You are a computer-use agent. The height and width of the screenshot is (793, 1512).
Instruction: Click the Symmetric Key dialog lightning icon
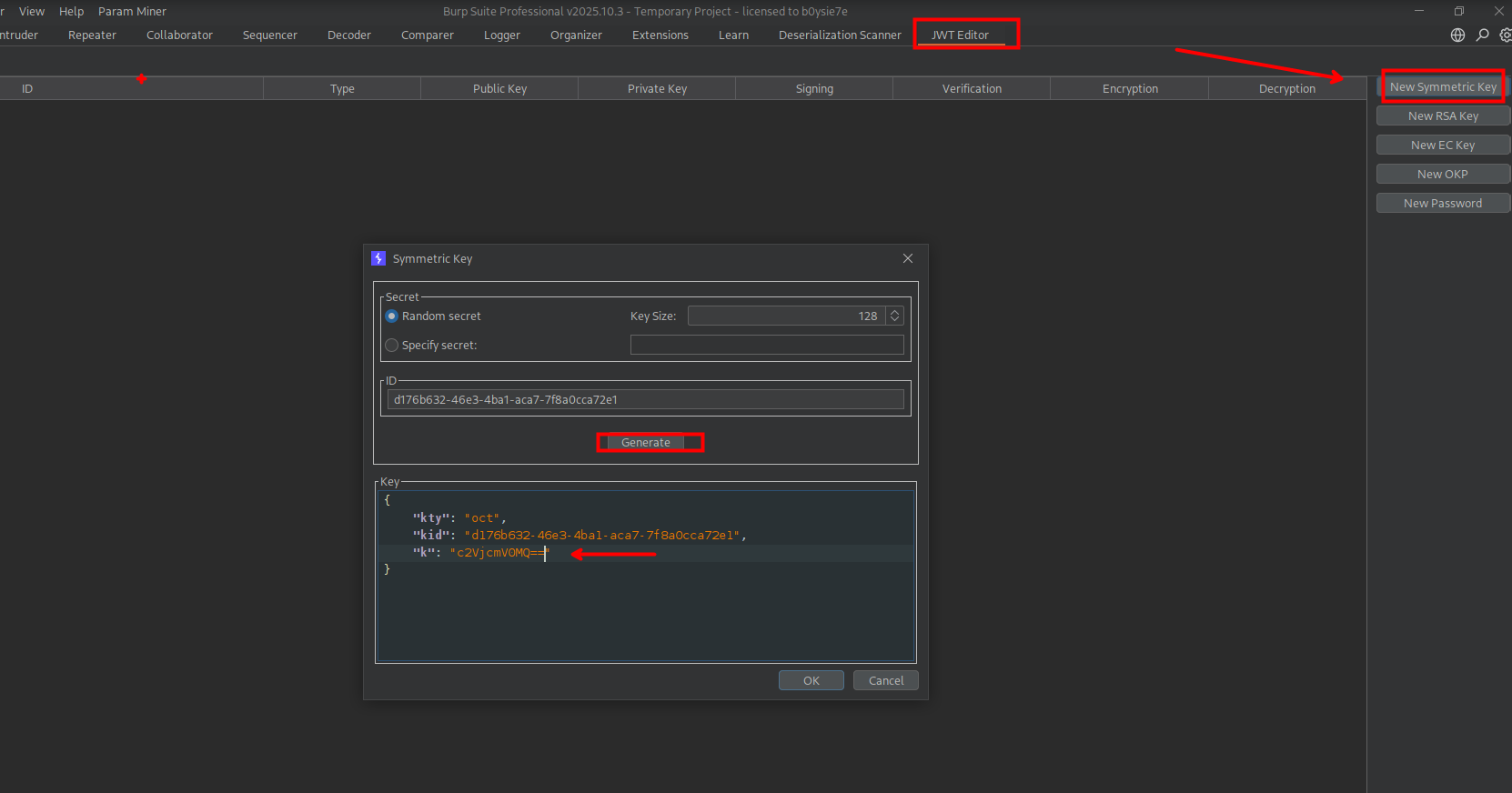click(x=378, y=258)
